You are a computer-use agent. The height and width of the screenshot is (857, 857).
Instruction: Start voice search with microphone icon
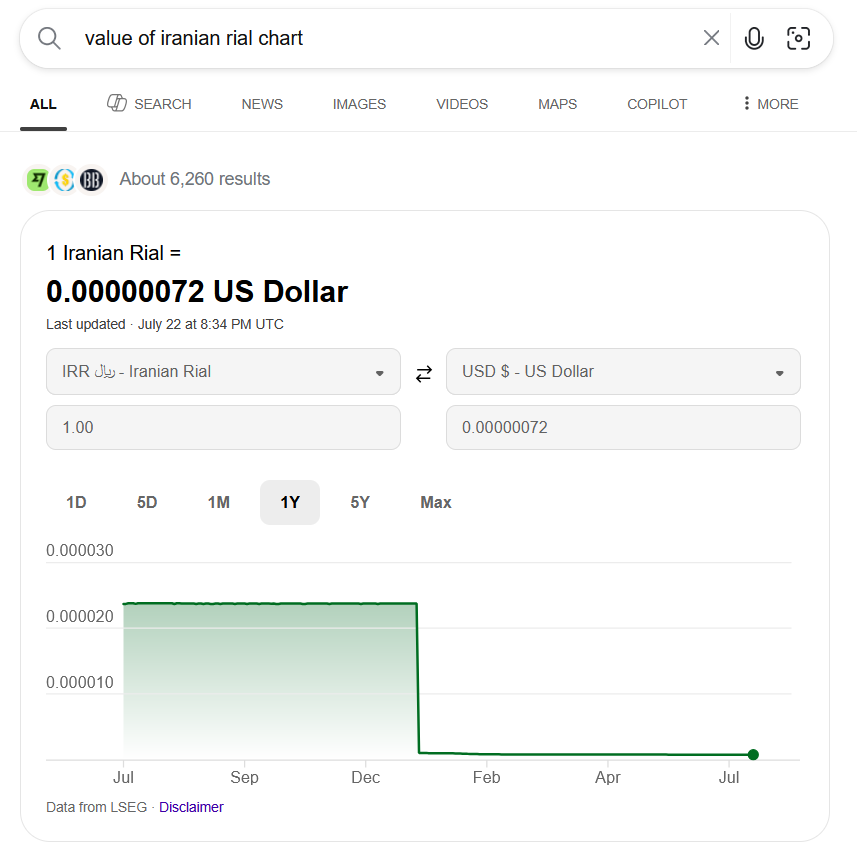(x=754, y=38)
